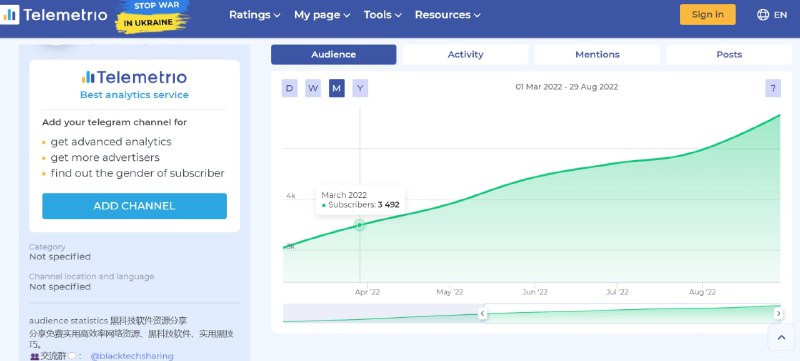Click the Sign in button
The image size is (800, 361).
(708, 14)
